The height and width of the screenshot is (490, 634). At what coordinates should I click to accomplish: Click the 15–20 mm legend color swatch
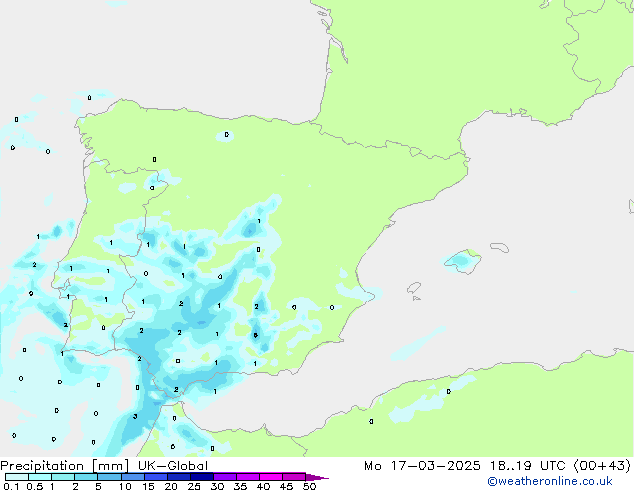point(155,477)
